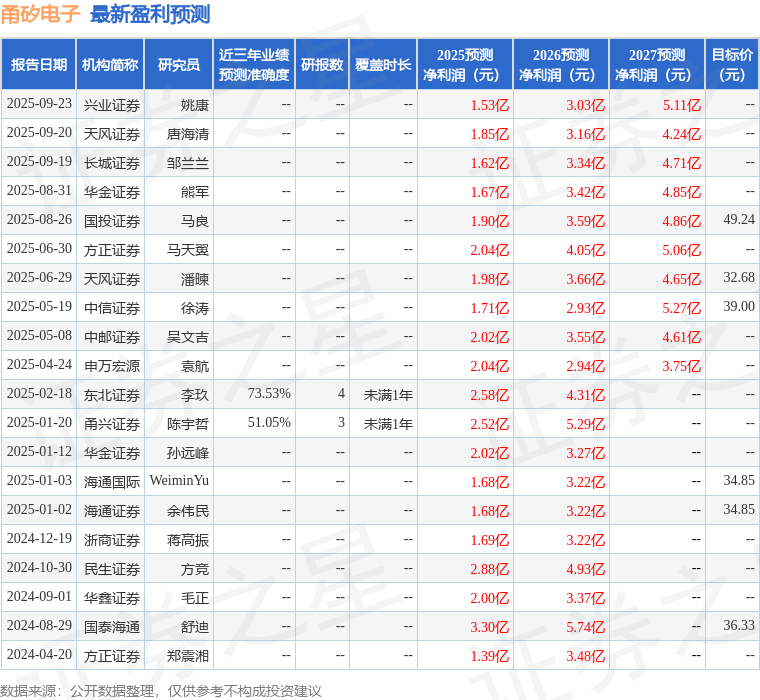760x700 pixels.
Task: Click 甬兴证券 institution name
Action: [112, 424]
